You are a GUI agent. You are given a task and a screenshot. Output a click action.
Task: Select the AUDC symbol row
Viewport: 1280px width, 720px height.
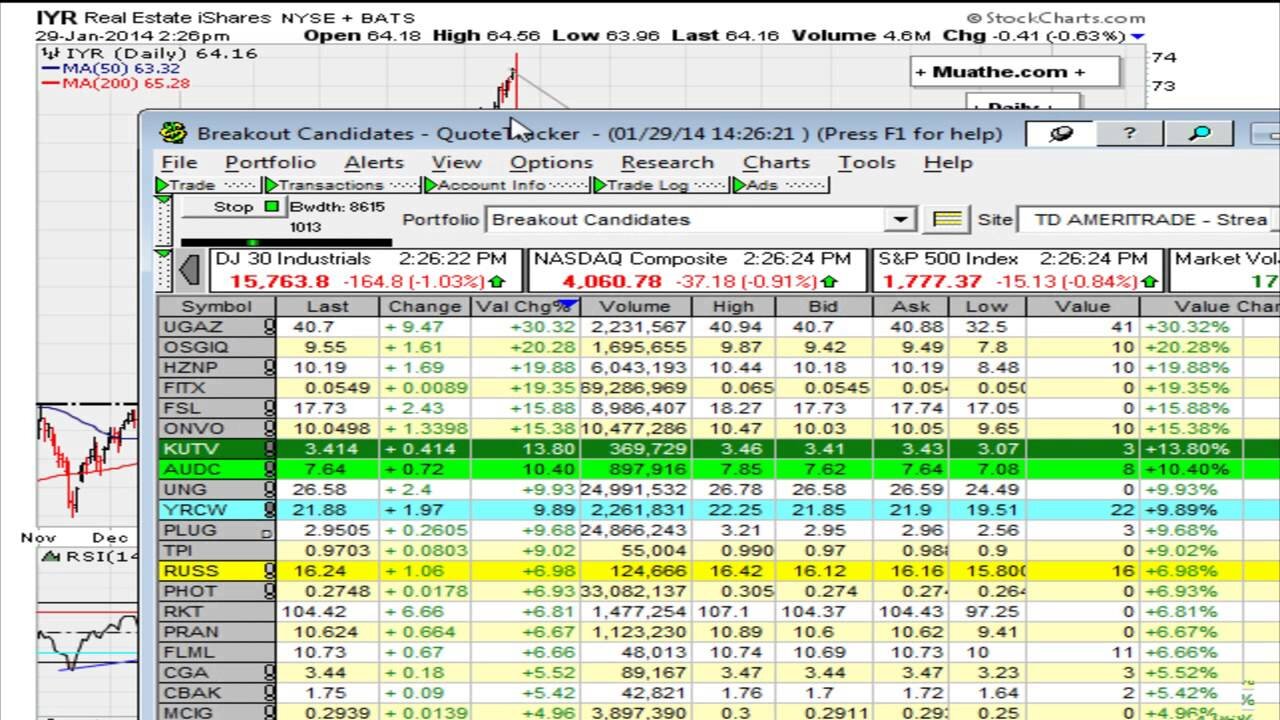(719, 469)
